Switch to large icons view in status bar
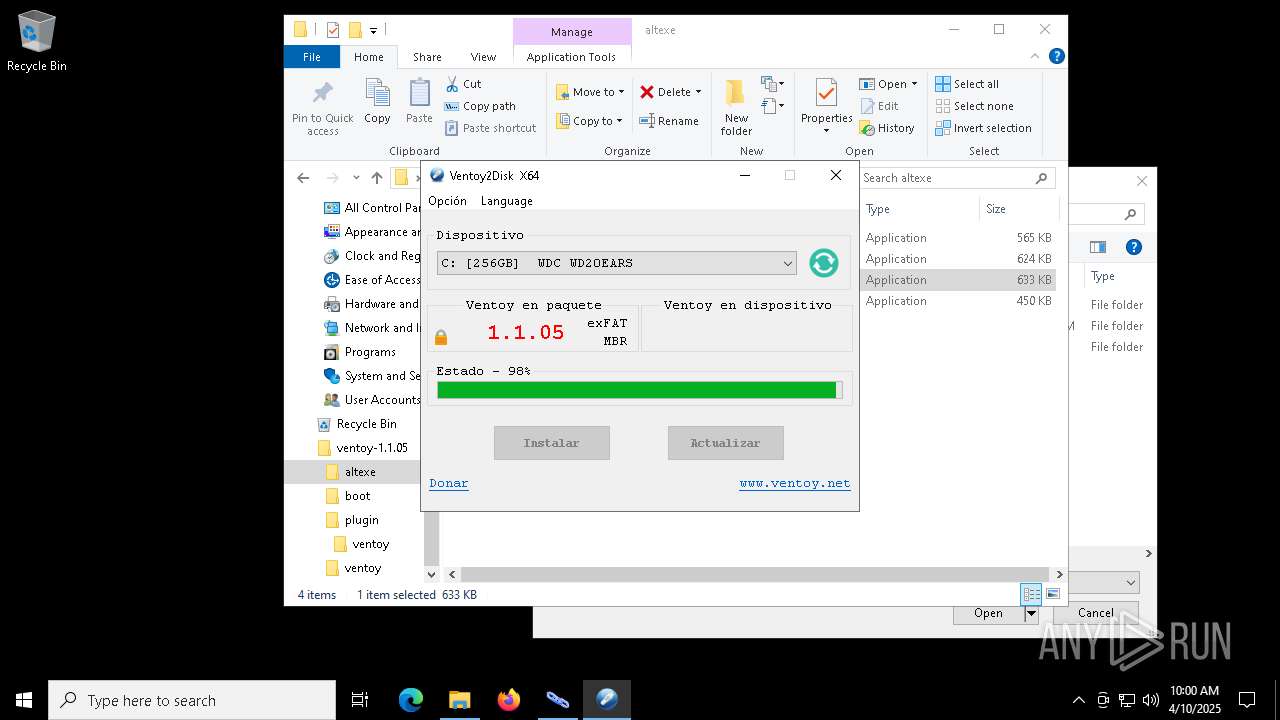Viewport: 1280px width, 720px height. point(1052,594)
